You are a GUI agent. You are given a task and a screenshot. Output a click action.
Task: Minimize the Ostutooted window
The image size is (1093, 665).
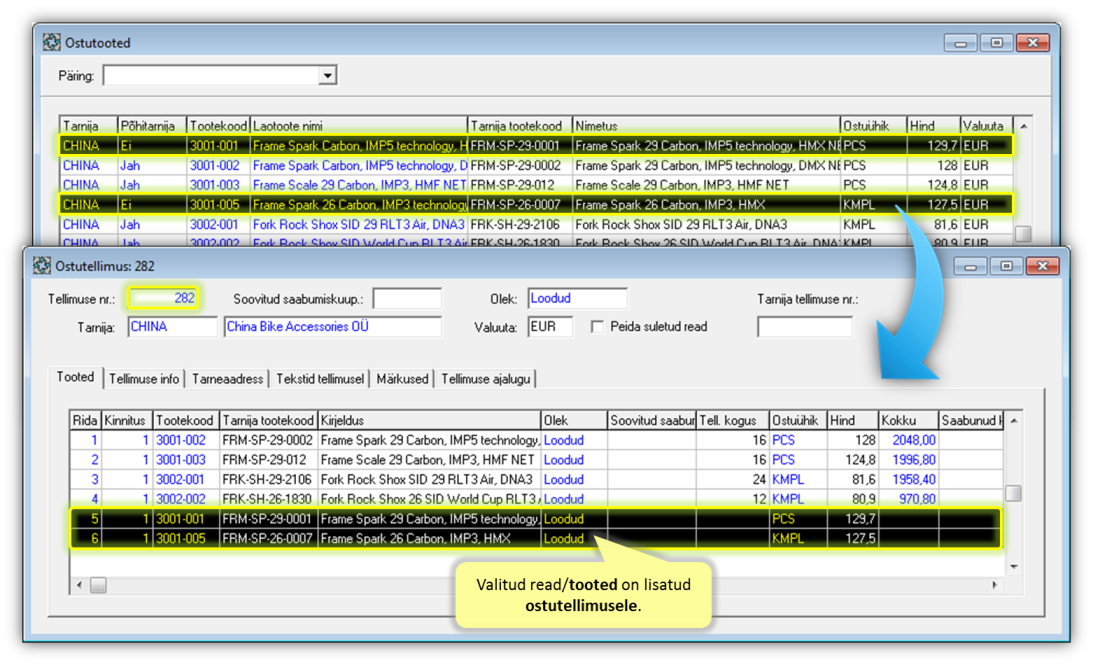(x=960, y=43)
